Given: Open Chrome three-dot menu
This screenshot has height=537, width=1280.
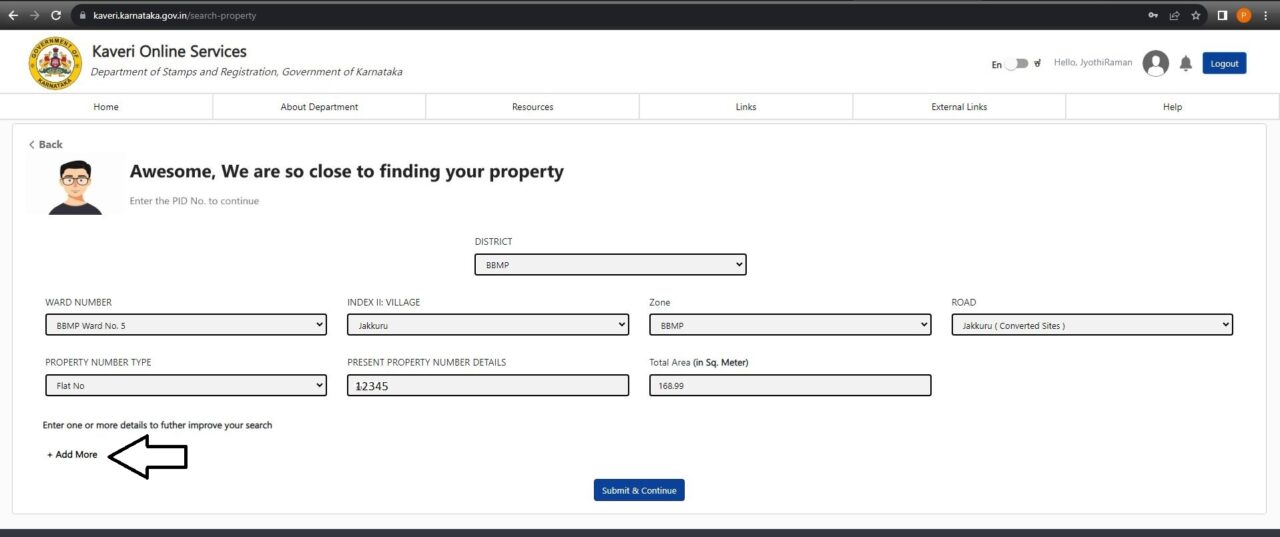Looking at the screenshot, I should (1265, 15).
